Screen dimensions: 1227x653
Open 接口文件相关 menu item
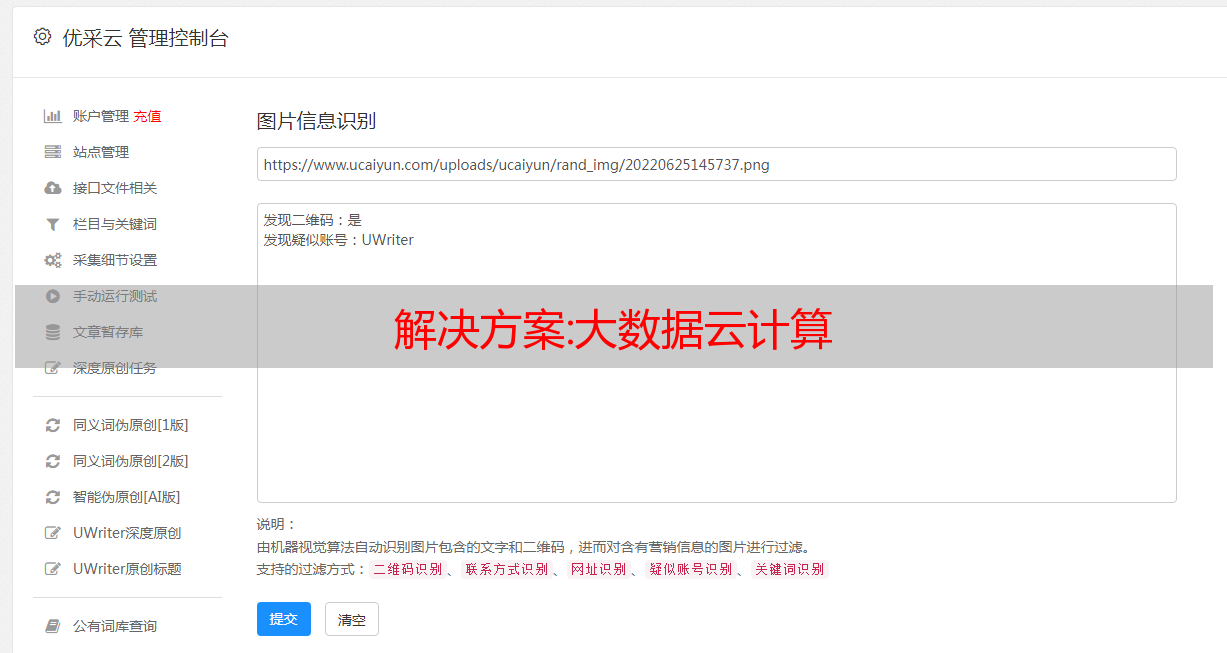pos(115,188)
